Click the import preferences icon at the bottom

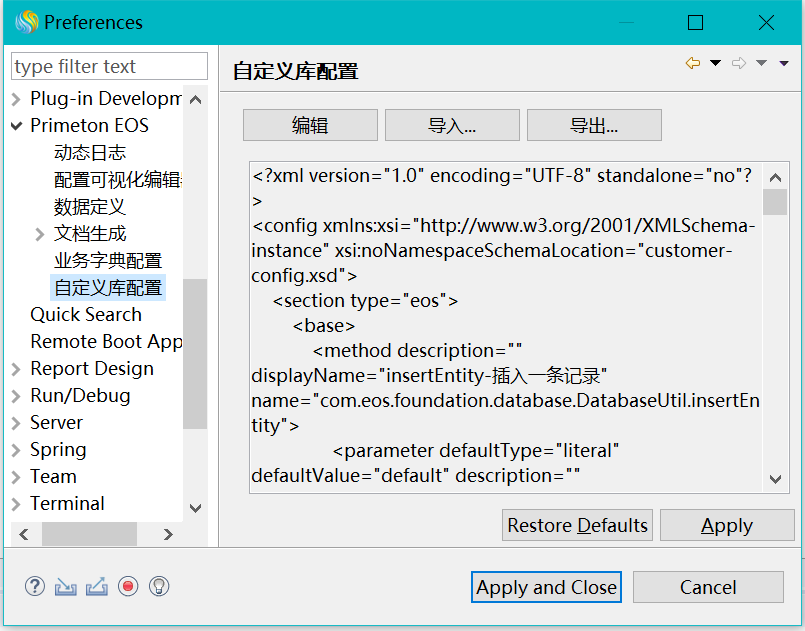[x=65, y=587]
